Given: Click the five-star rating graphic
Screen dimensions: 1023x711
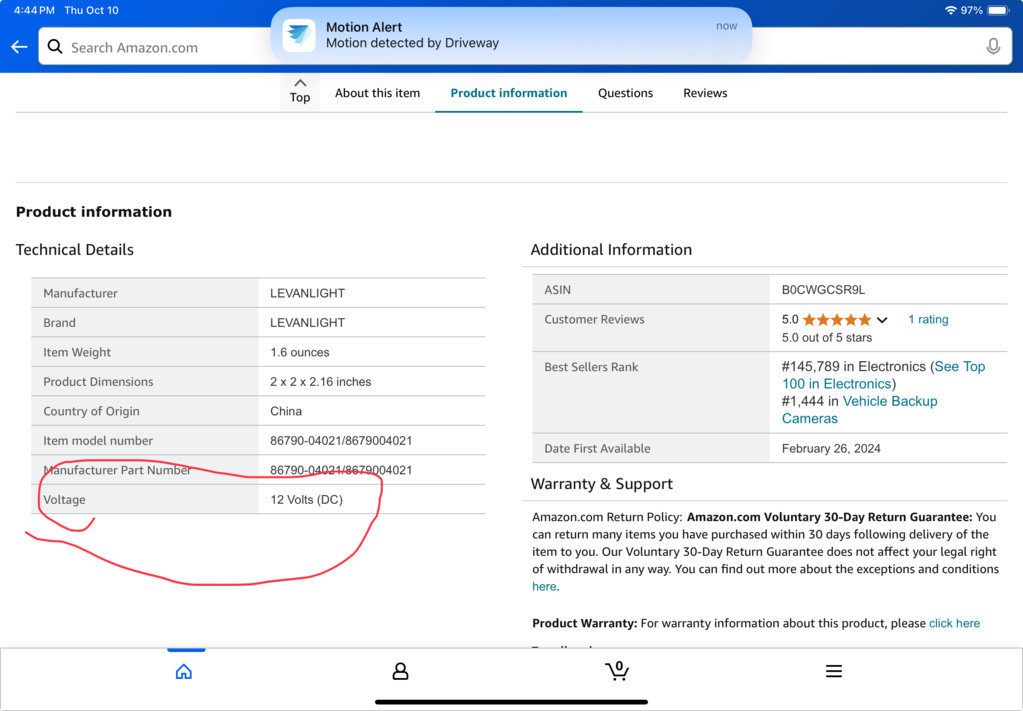Looking at the screenshot, I should (836, 320).
